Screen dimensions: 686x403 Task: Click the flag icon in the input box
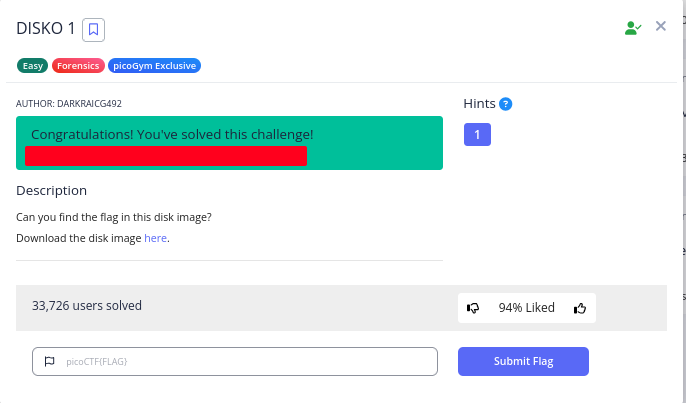49,361
